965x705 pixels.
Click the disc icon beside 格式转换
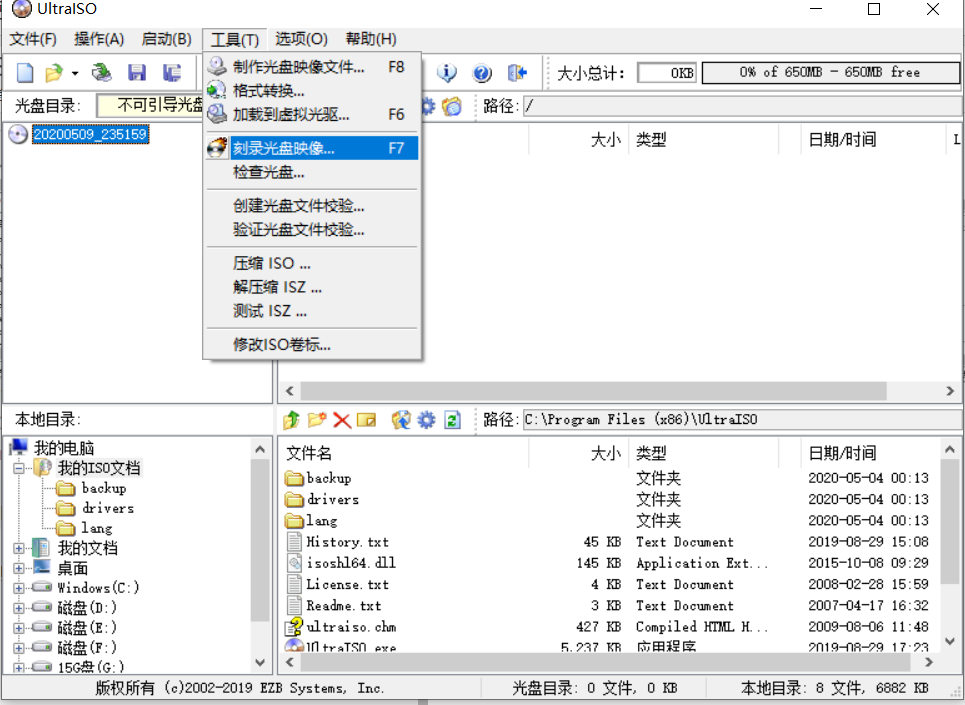point(217,90)
